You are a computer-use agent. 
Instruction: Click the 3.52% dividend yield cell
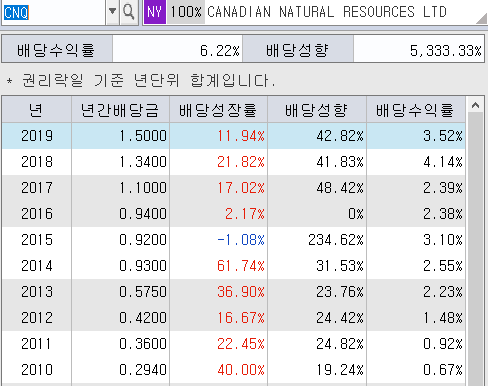tap(416, 136)
